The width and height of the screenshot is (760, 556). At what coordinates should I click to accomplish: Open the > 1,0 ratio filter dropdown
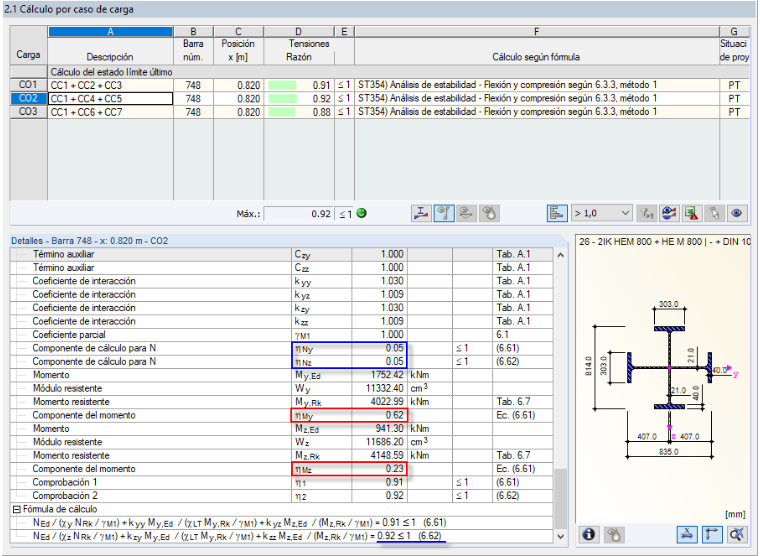602,213
